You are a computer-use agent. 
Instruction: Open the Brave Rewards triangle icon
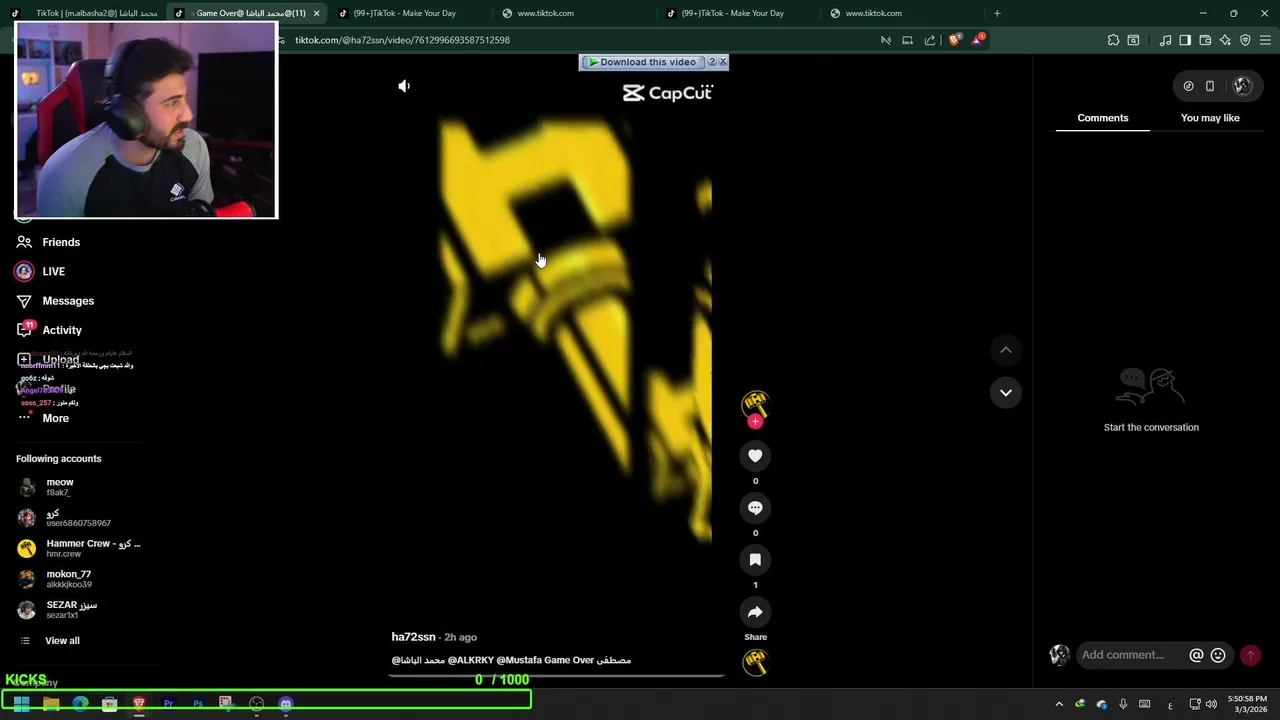pos(978,40)
